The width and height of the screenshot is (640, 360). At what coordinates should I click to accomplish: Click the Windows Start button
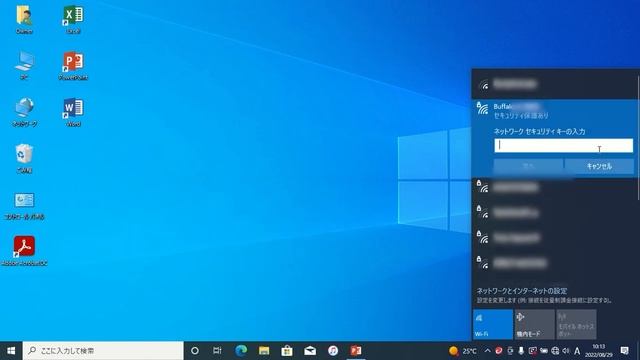11,351
